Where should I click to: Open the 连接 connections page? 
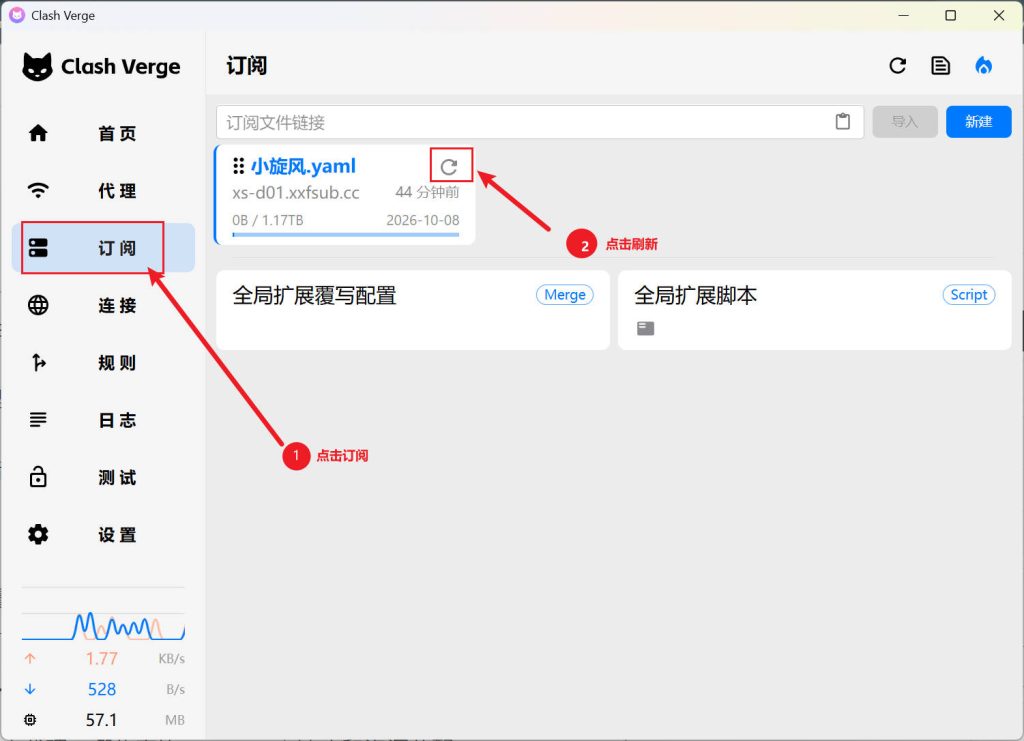coord(103,306)
